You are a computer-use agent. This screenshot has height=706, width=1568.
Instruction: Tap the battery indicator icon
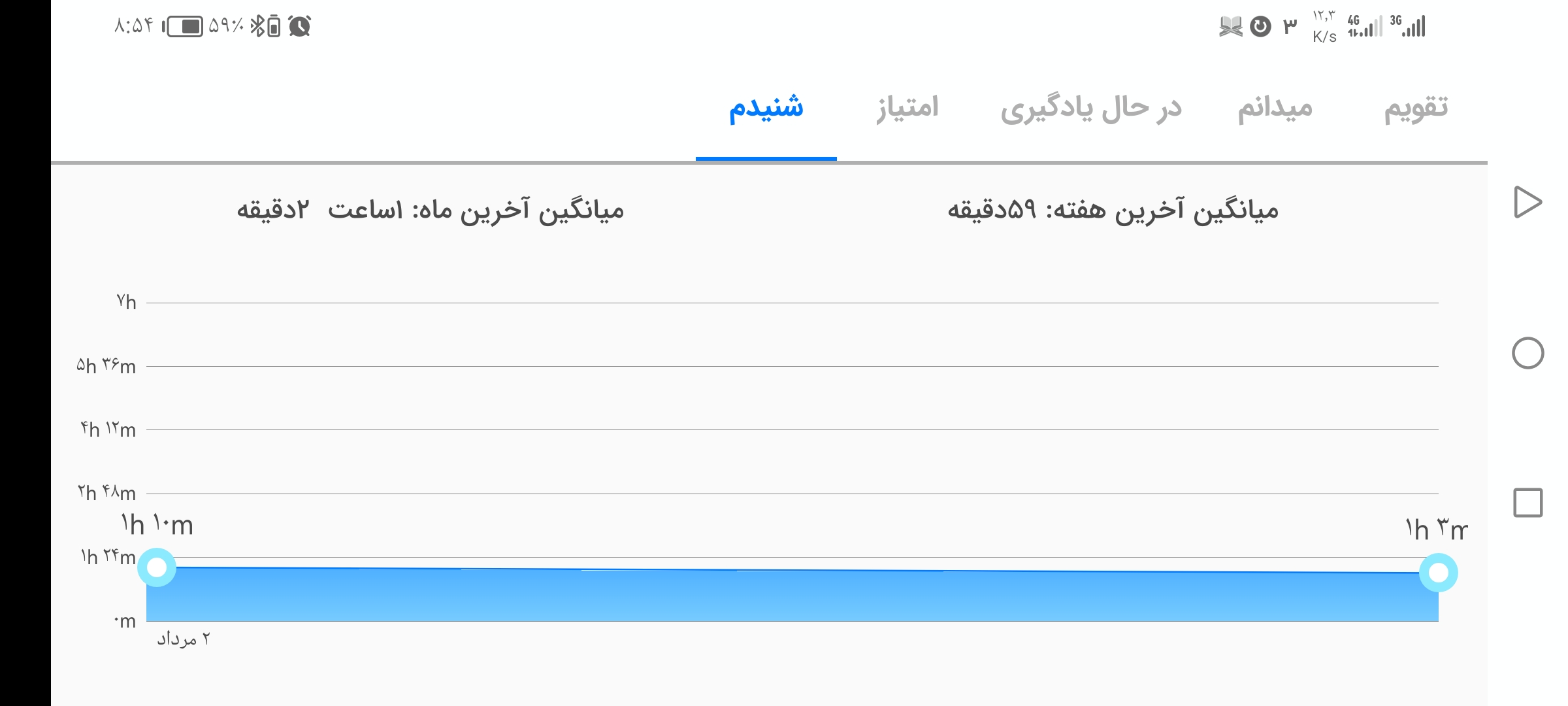coord(183,26)
